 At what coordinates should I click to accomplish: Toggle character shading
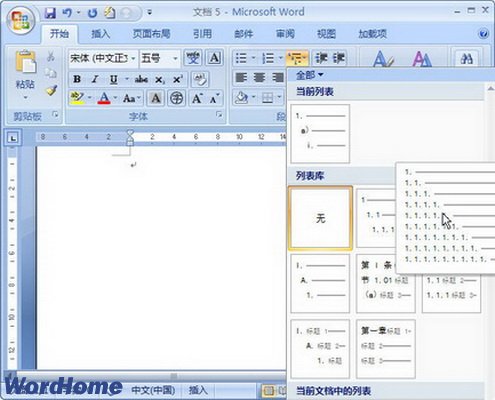point(156,98)
